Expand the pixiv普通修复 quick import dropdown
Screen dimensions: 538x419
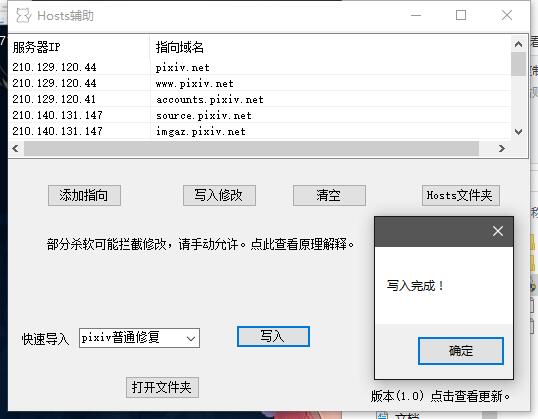191,338
